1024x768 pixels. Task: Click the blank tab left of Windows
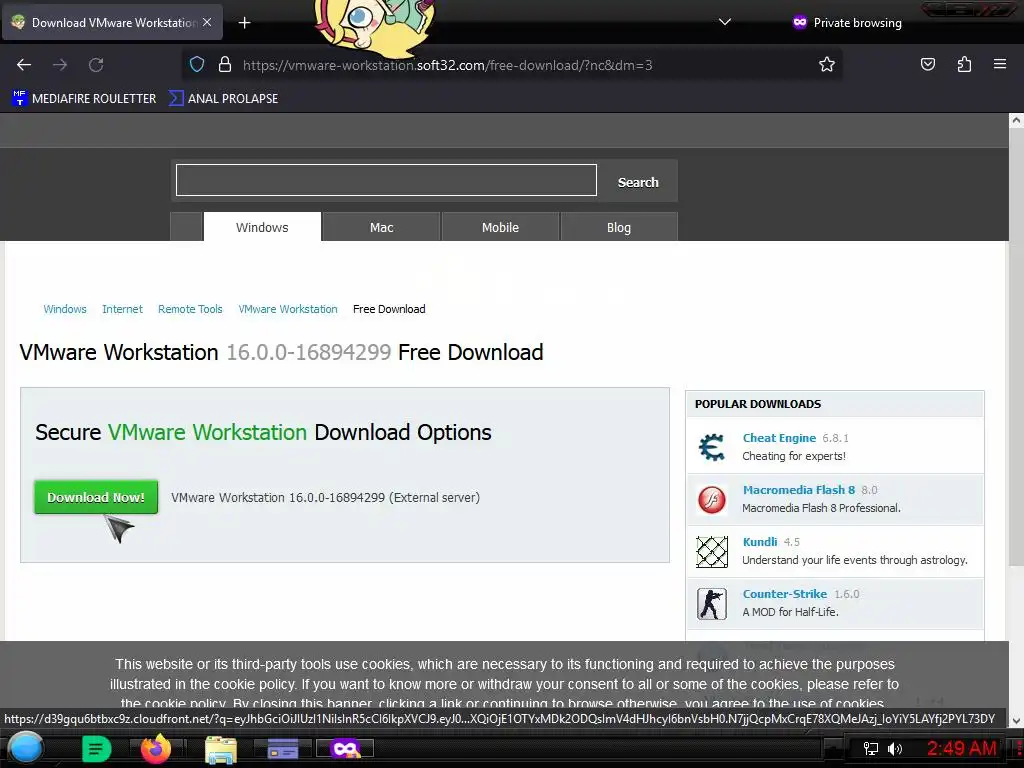(186, 227)
